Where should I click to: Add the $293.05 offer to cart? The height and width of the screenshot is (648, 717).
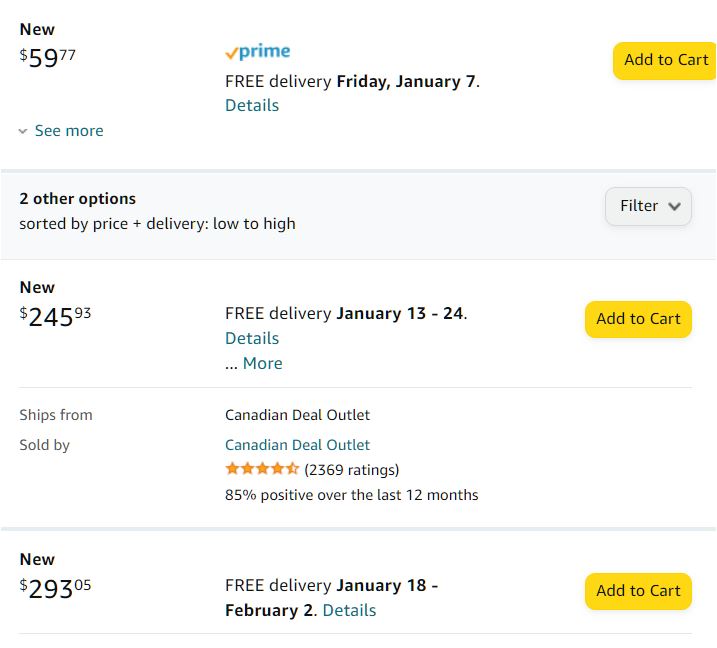coord(638,591)
